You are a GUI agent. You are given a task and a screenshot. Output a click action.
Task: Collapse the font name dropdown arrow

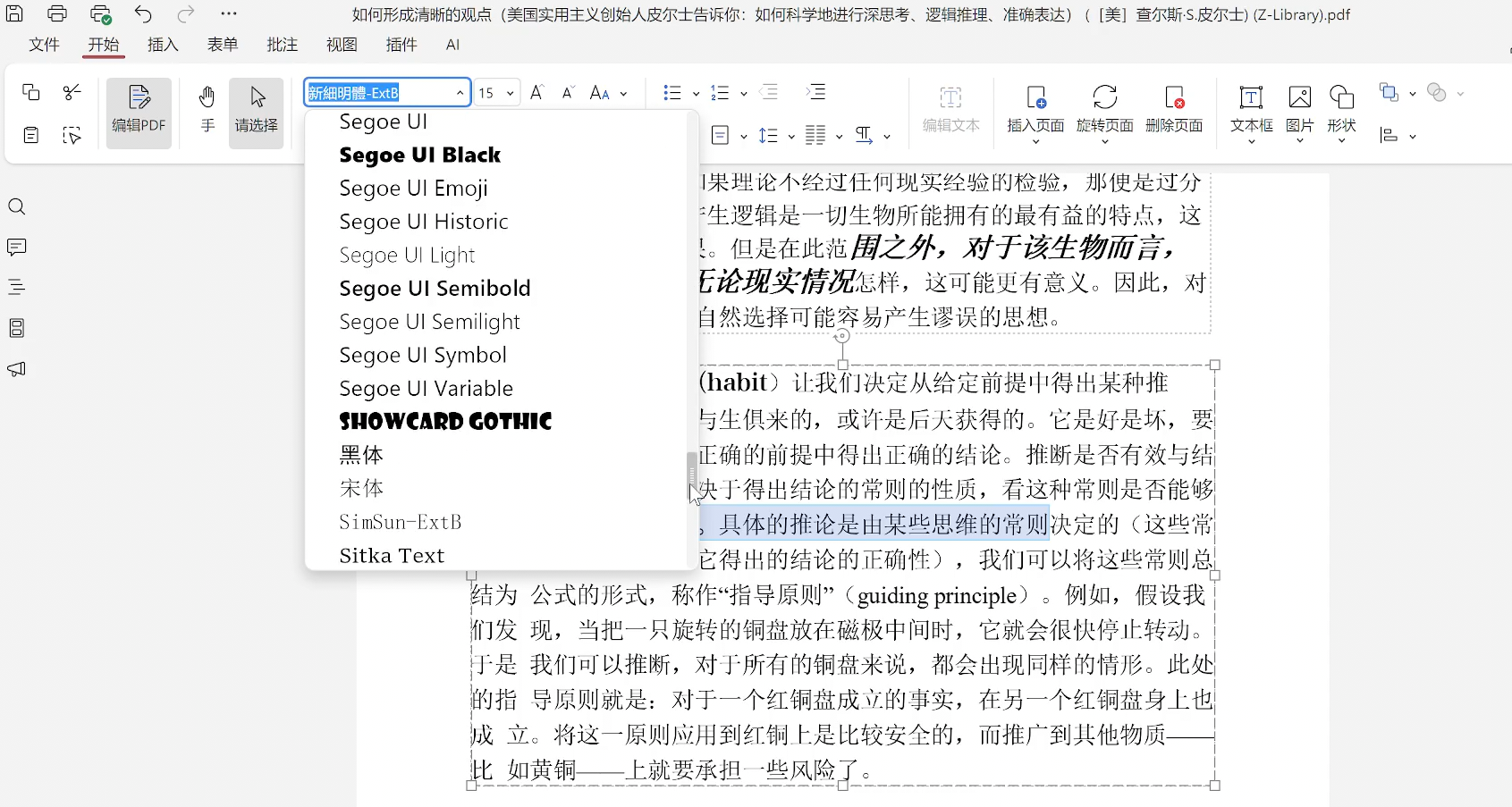(x=460, y=93)
